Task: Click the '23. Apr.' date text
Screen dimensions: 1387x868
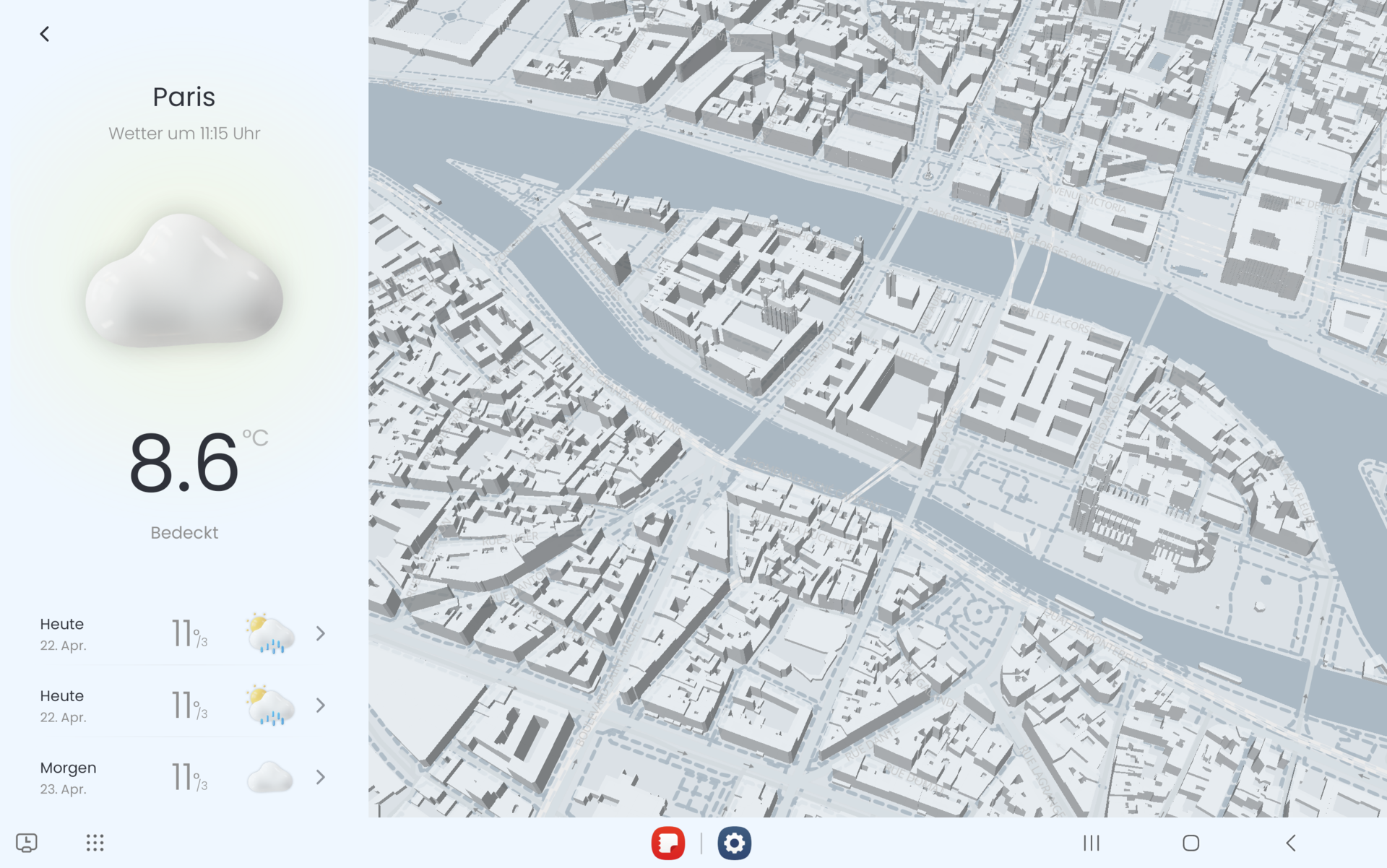Action: point(63,789)
